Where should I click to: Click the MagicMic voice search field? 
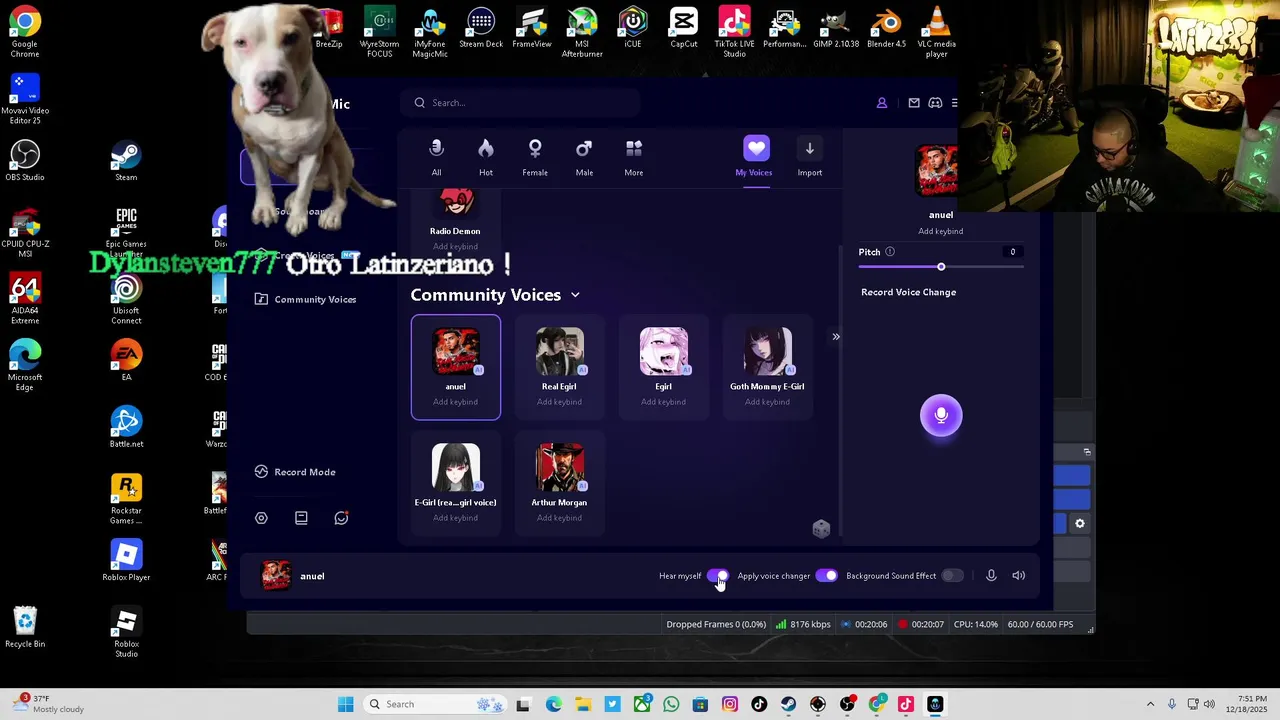(520, 103)
